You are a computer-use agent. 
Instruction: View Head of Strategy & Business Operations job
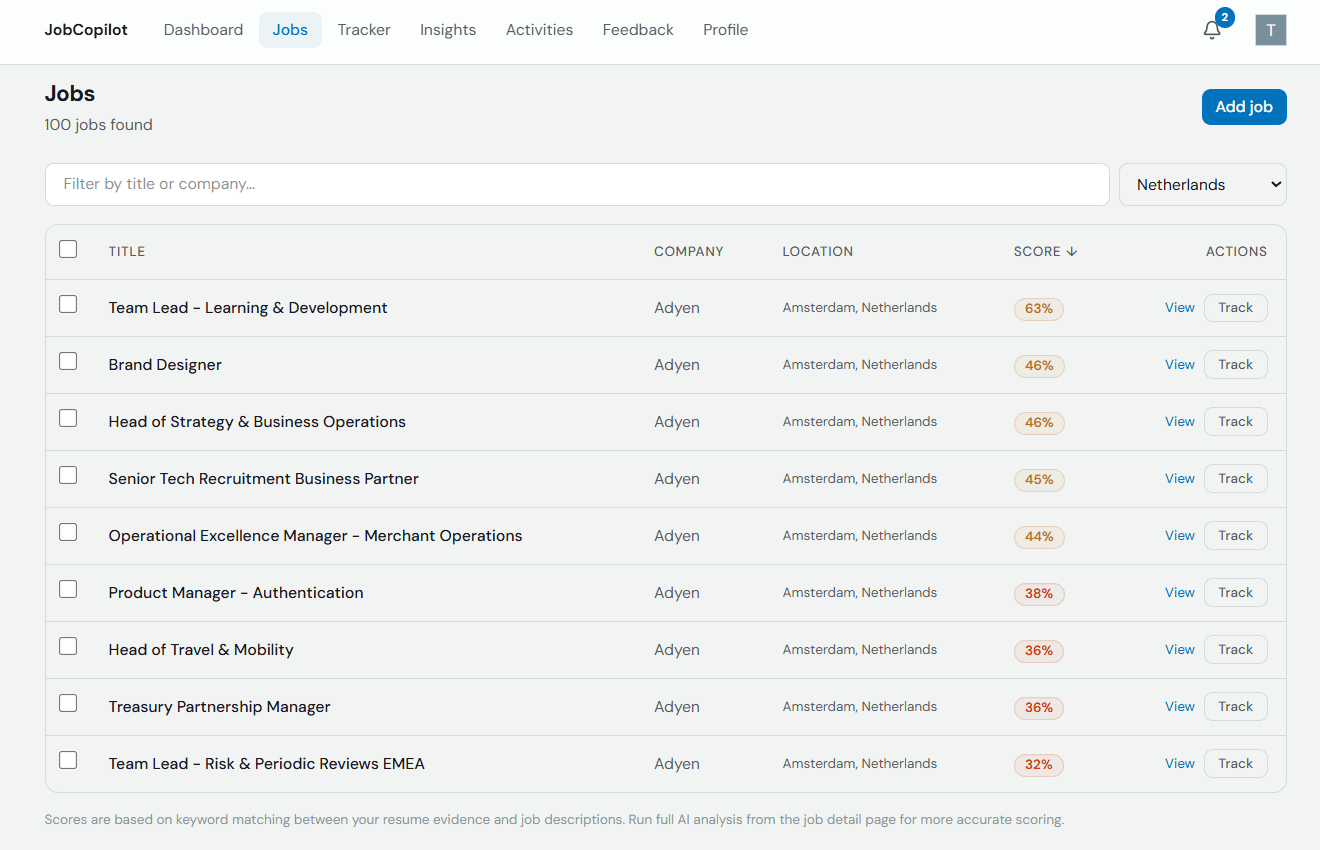1179,422
